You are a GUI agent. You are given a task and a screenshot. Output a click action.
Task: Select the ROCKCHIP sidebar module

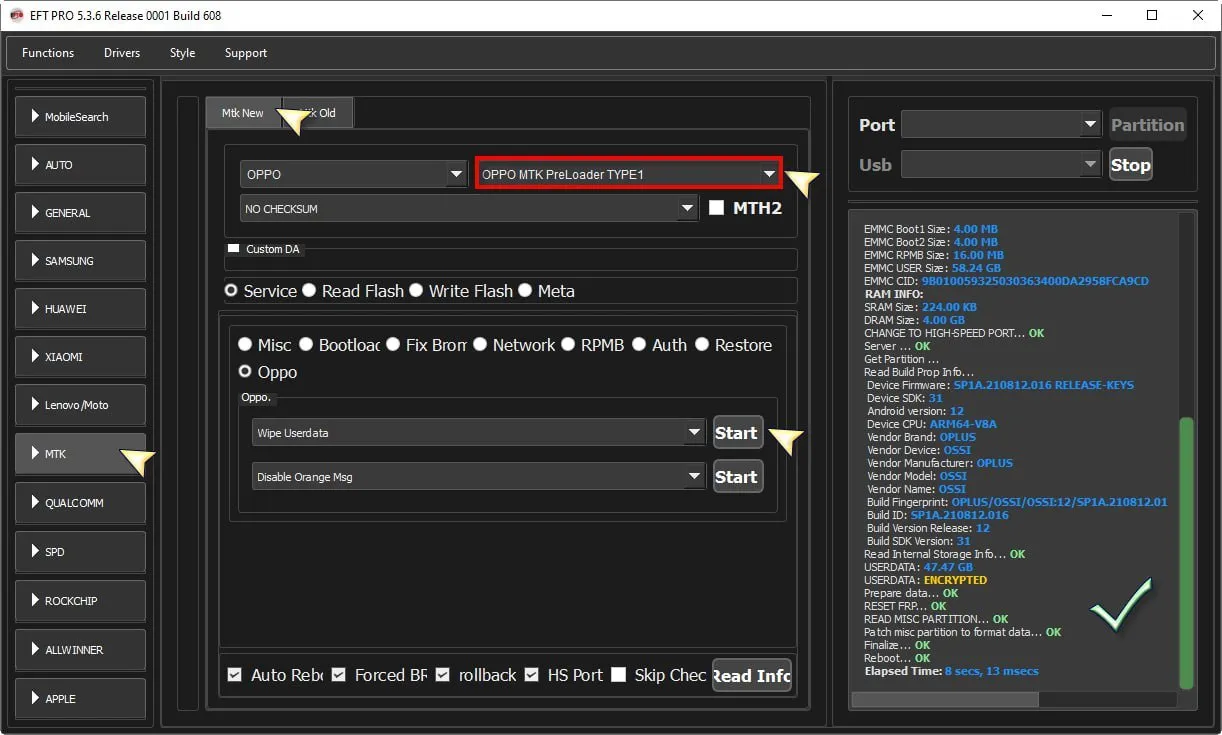coord(80,601)
